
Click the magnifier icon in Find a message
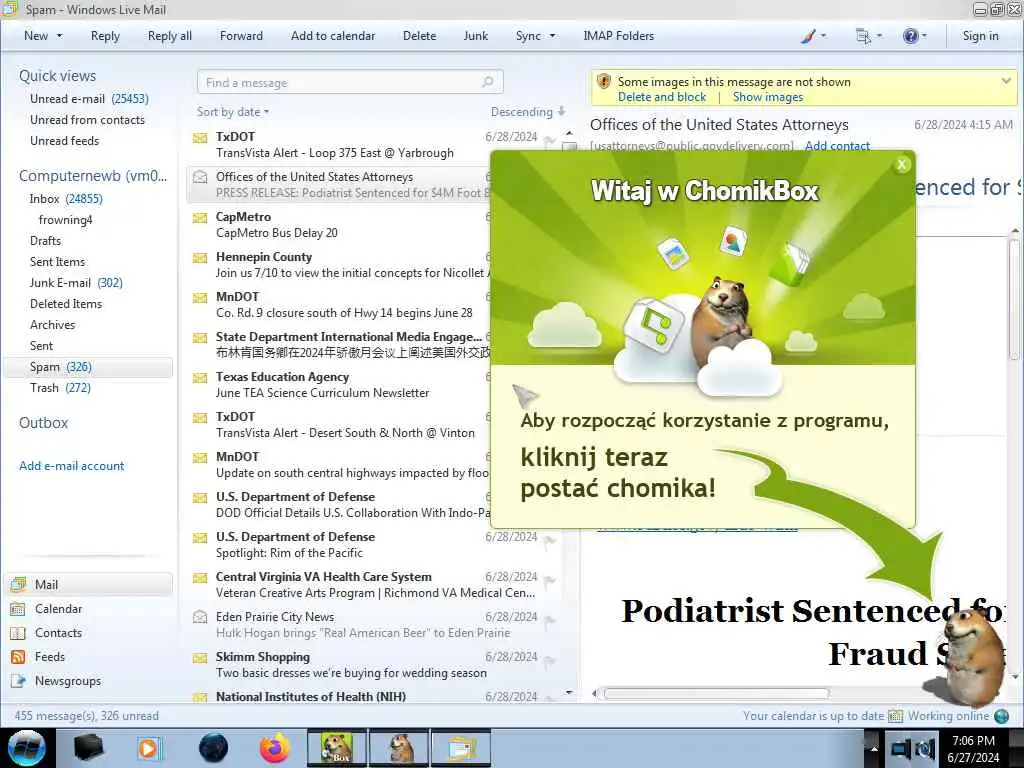pyautogui.click(x=487, y=82)
